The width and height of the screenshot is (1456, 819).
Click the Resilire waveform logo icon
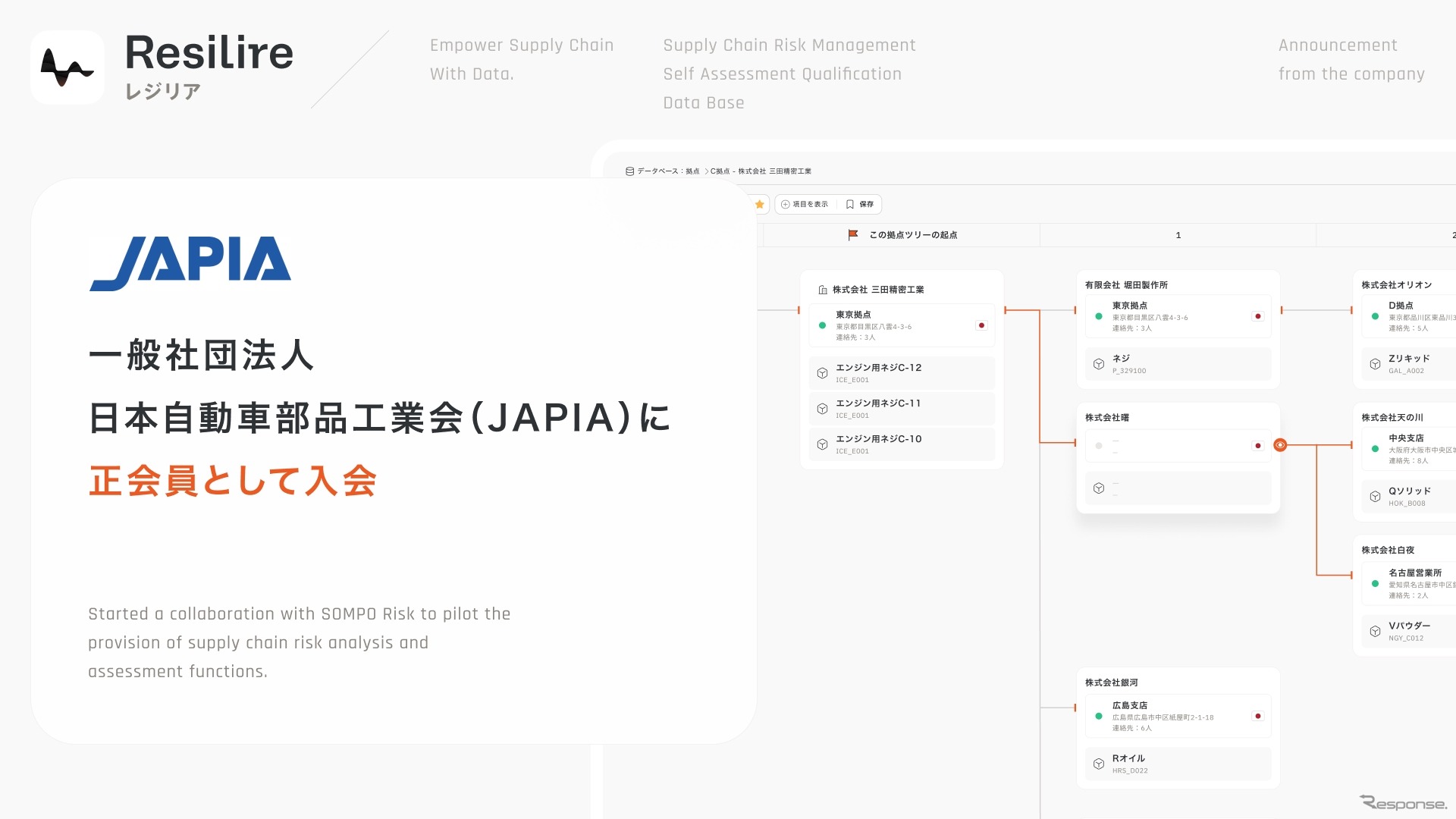pyautogui.click(x=67, y=67)
